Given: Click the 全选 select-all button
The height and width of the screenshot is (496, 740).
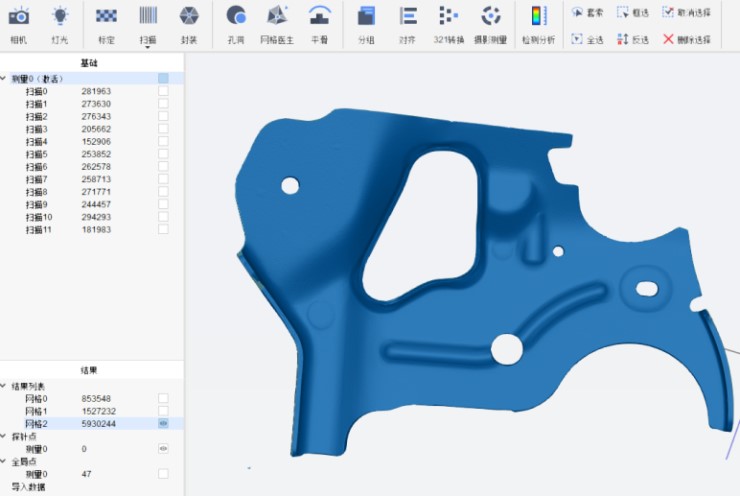Looking at the screenshot, I should click(589, 39).
